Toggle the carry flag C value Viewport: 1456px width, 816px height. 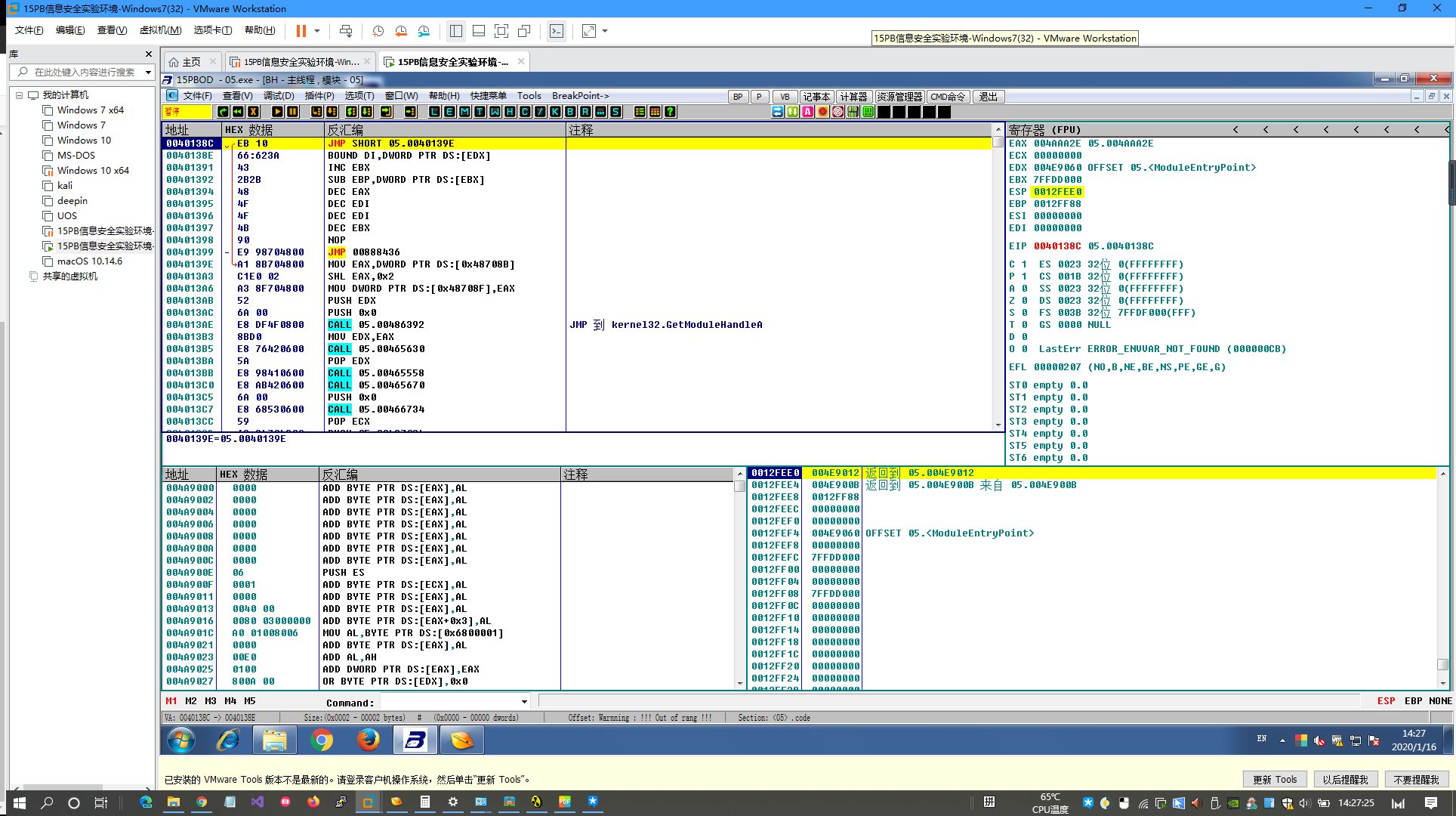pos(1024,264)
